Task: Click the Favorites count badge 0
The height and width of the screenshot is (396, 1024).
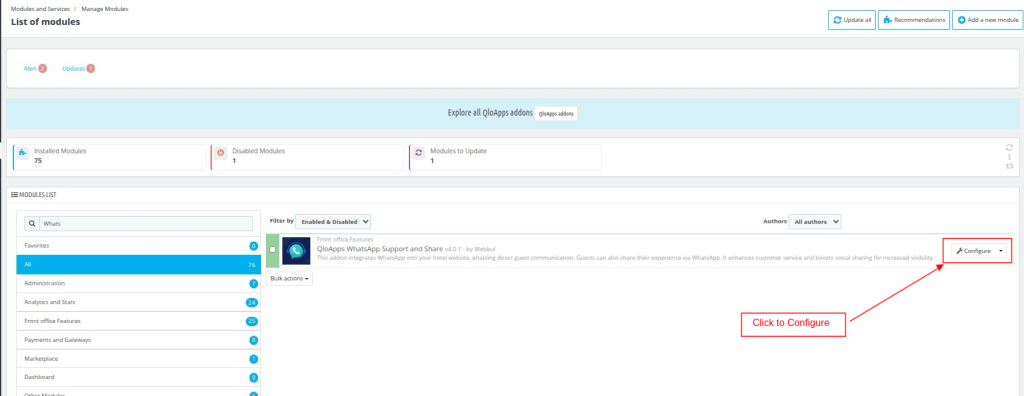Action: click(x=253, y=246)
